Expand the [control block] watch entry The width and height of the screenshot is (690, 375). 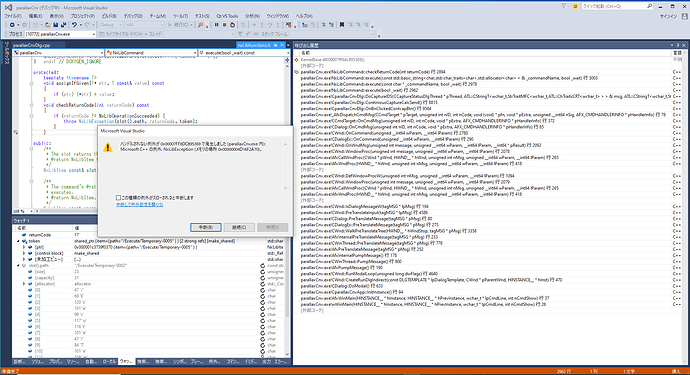24,253
